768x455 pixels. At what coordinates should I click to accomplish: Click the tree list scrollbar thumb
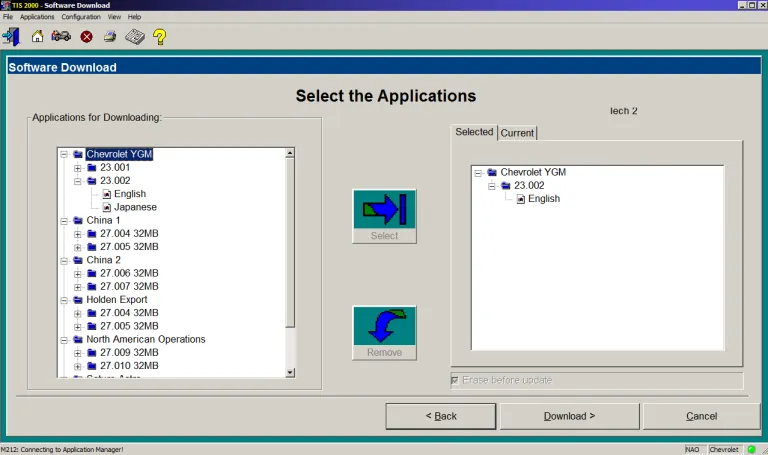point(290,242)
